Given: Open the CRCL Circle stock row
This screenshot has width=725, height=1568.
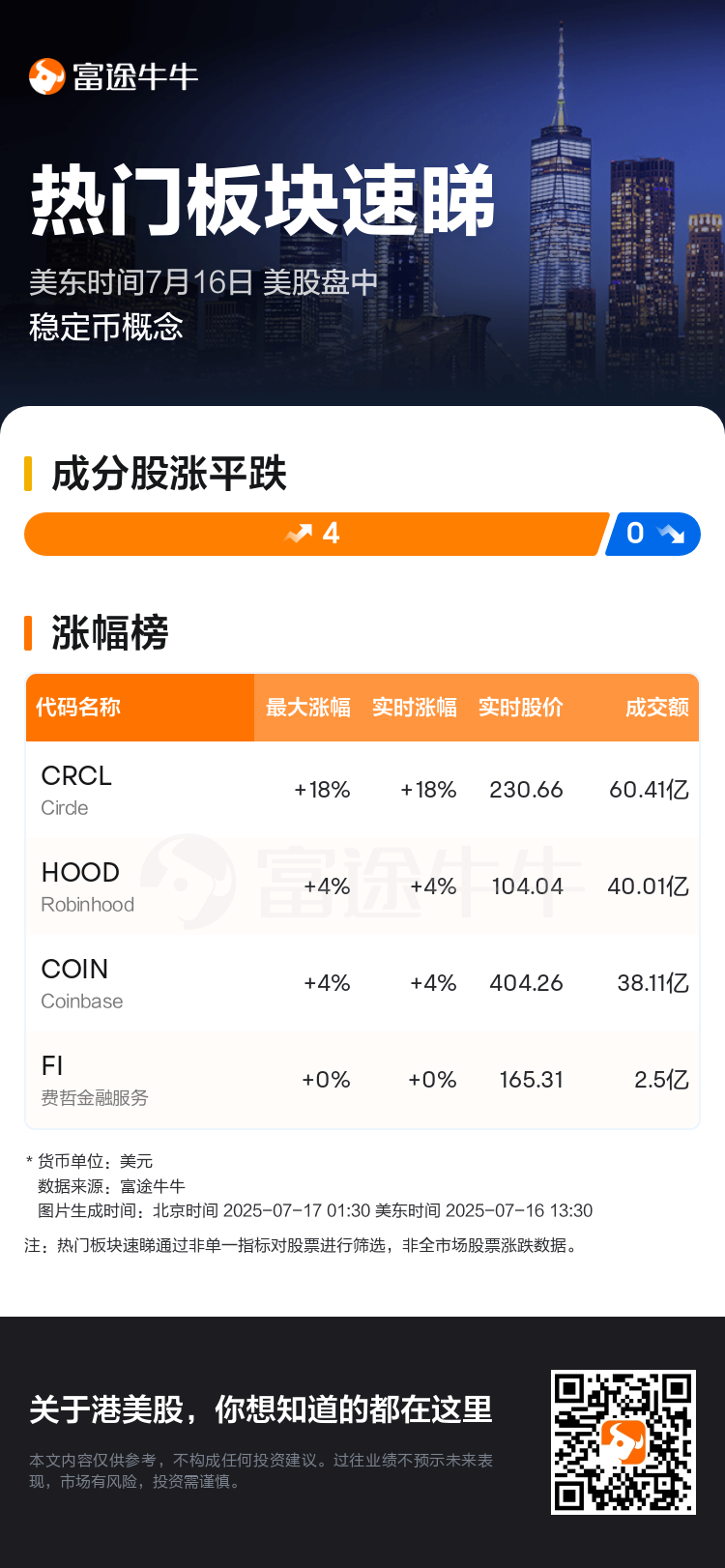Looking at the screenshot, I should [362, 790].
